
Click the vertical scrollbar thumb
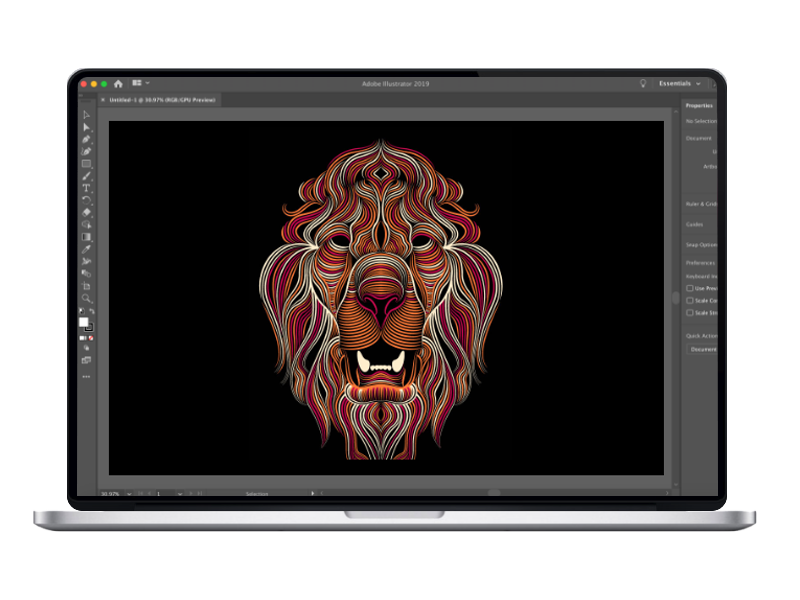pos(676,298)
